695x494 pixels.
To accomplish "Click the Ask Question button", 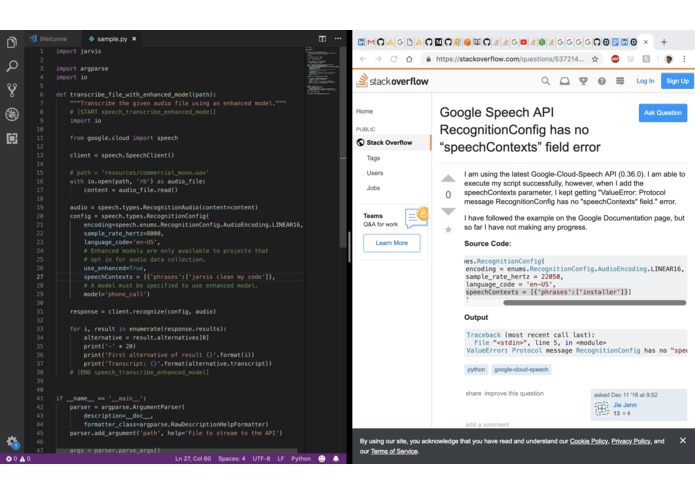I will click(x=663, y=113).
